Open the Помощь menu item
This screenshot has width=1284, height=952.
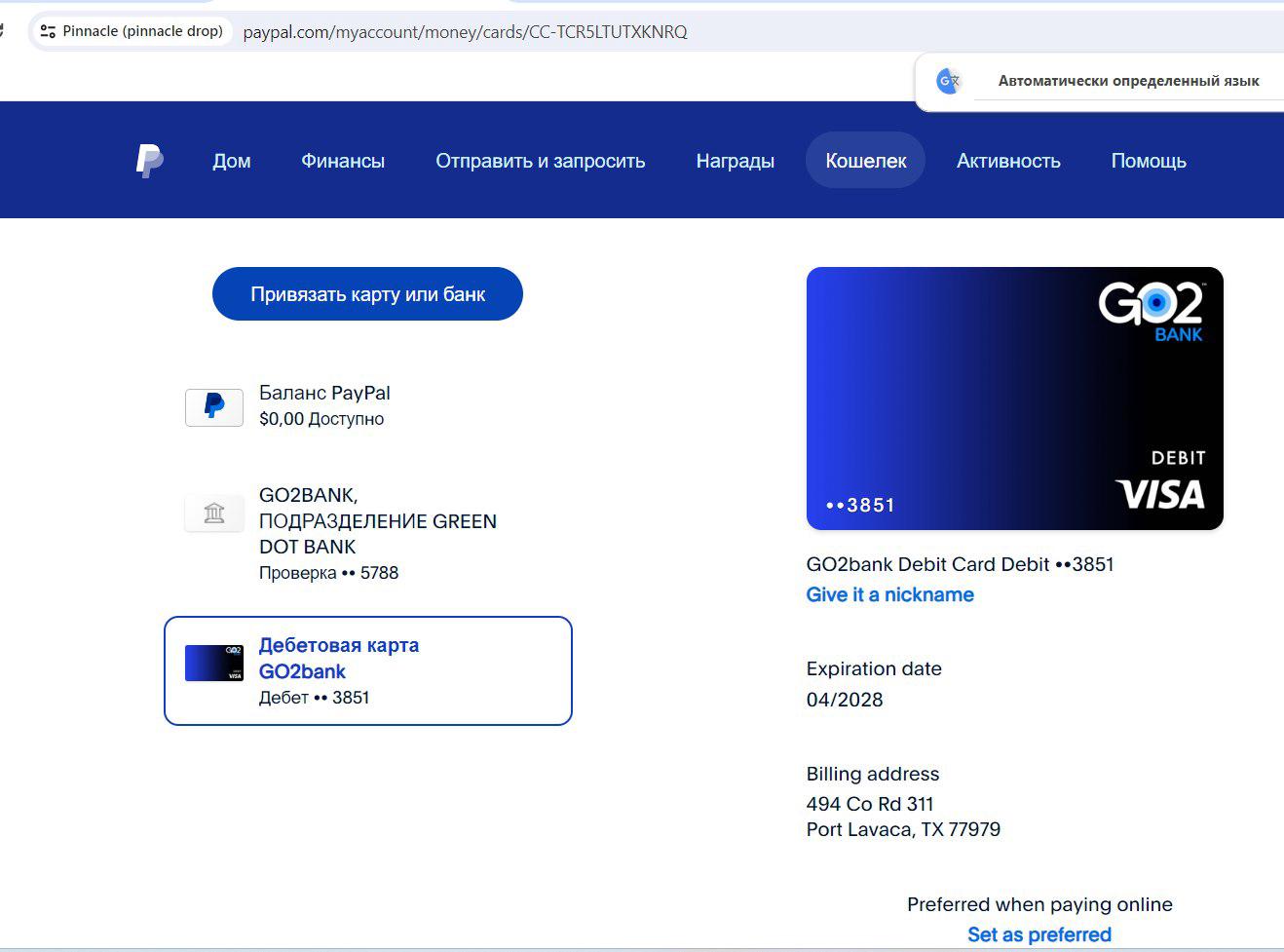coord(1149,161)
